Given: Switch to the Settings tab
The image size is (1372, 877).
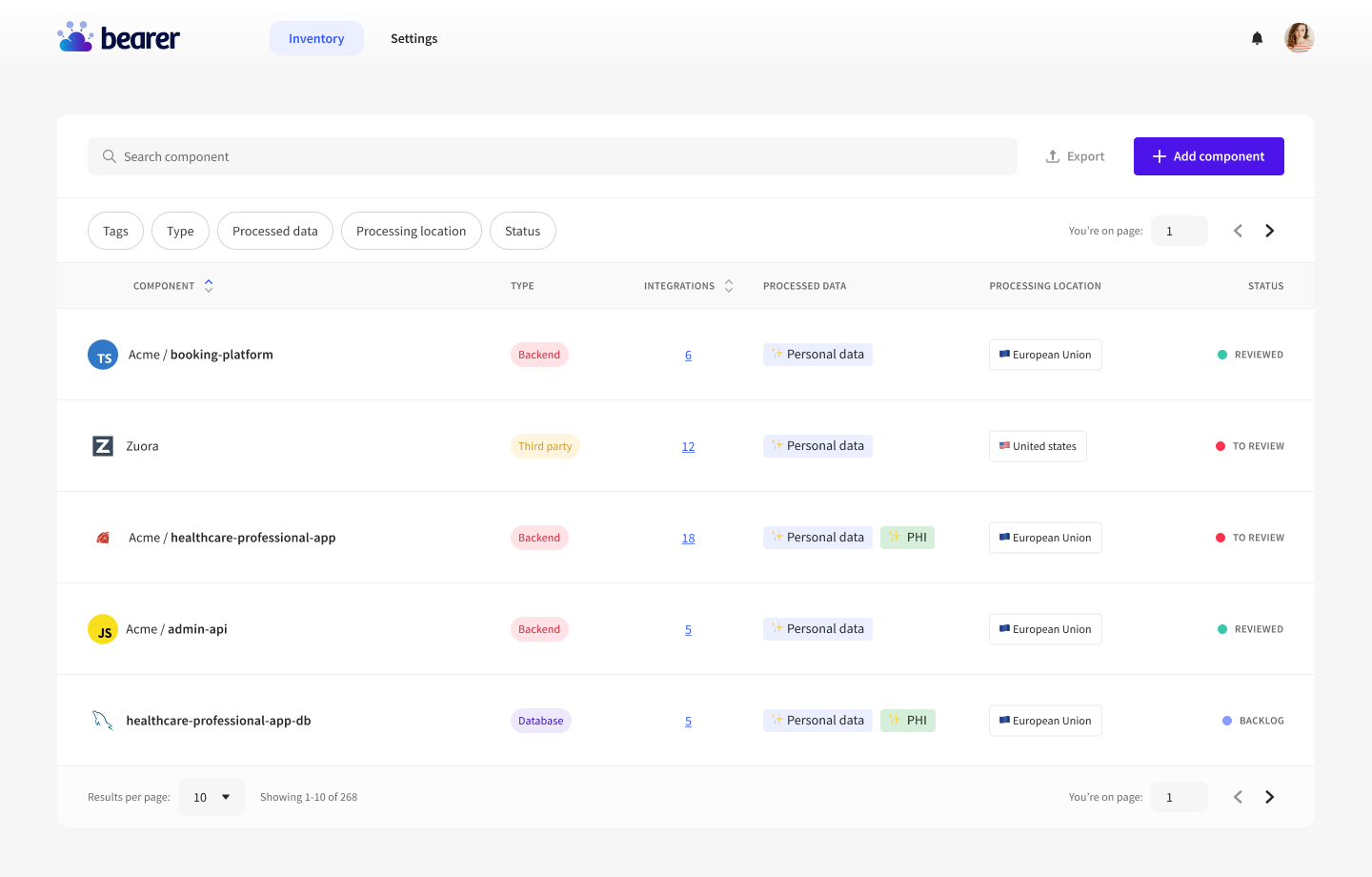Looking at the screenshot, I should tap(414, 39).
